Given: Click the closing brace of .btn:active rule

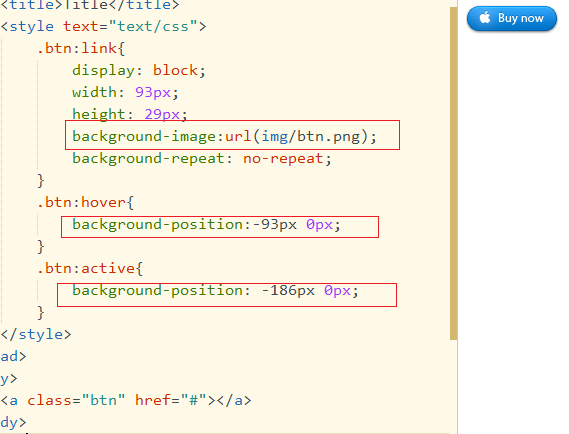Looking at the screenshot, I should (41, 312).
